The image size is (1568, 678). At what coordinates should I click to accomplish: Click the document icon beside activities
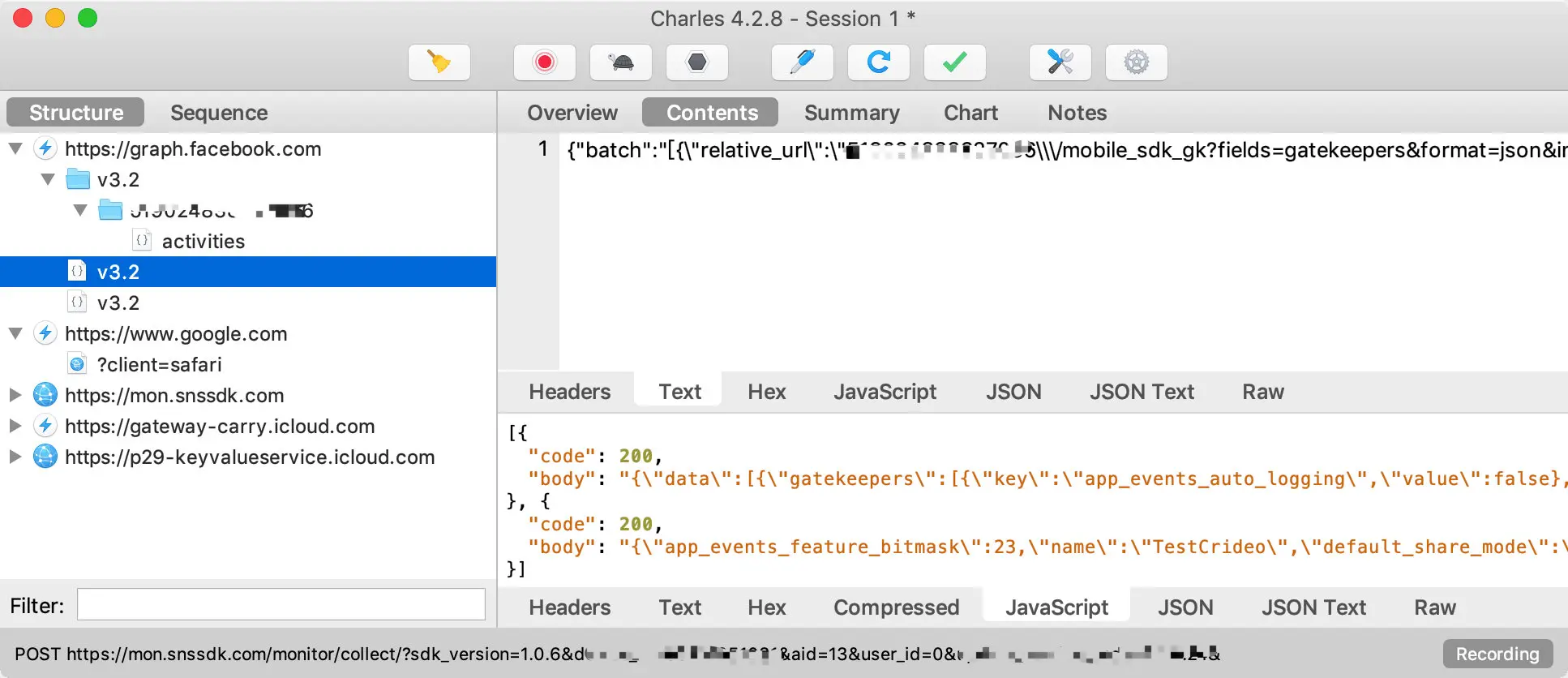[x=142, y=240]
